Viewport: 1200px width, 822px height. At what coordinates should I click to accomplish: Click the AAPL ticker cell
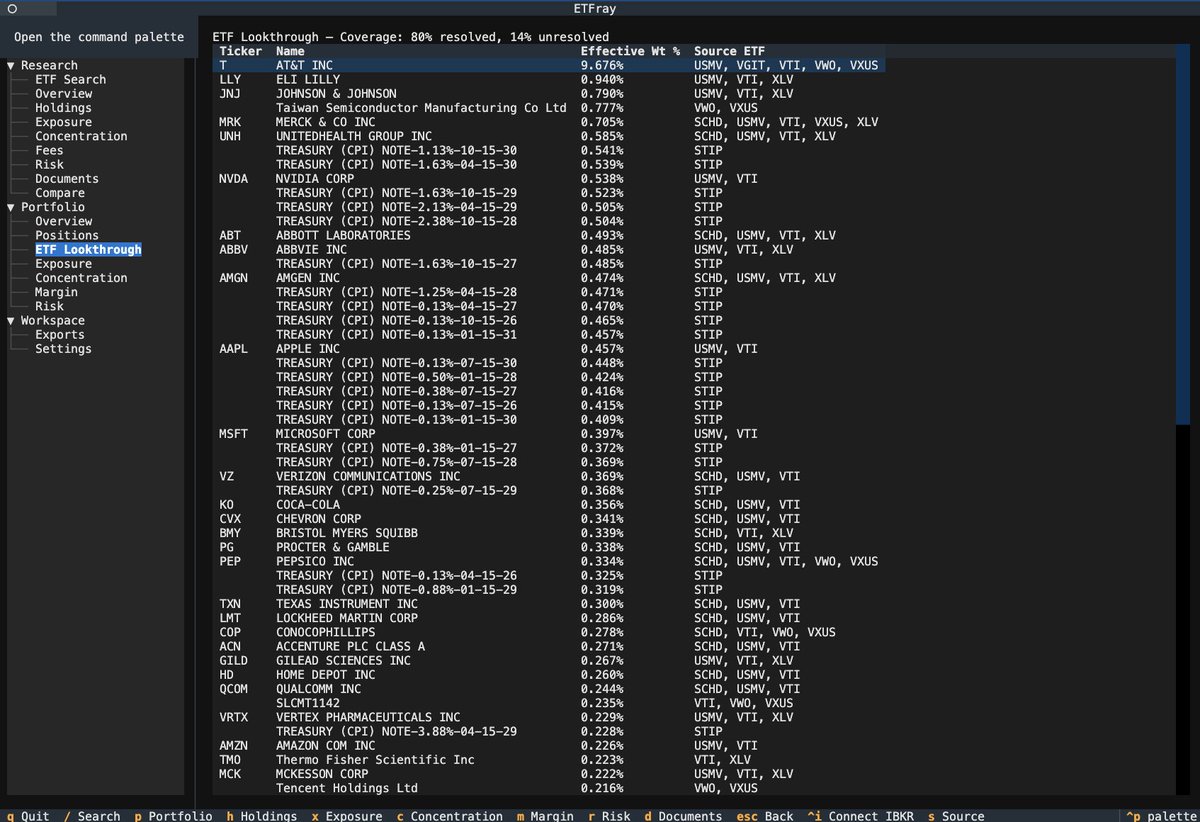tap(233, 349)
